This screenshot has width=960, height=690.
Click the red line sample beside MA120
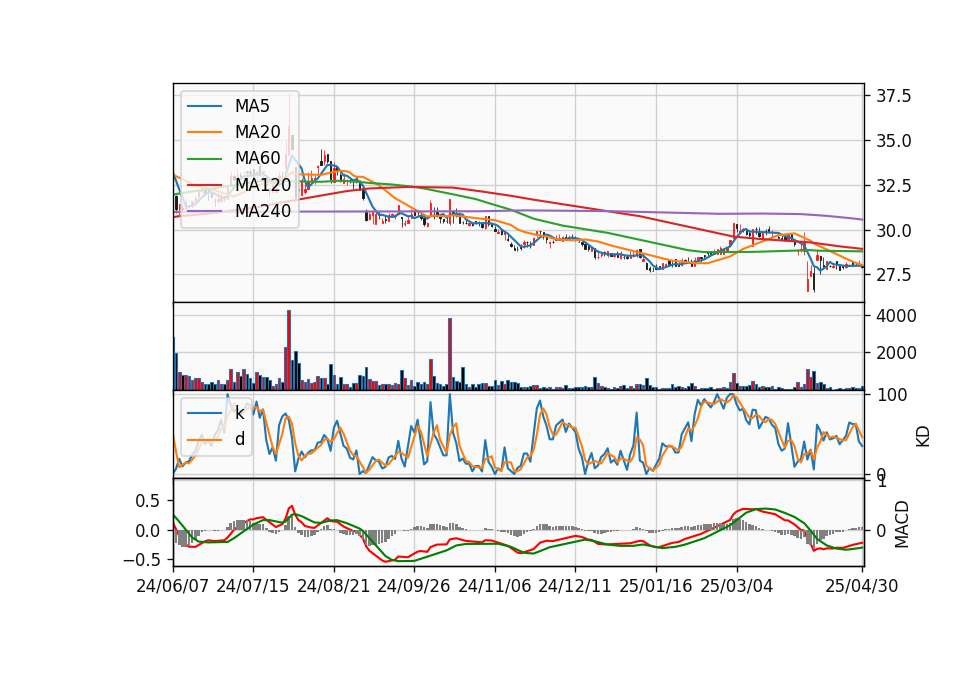204,185
